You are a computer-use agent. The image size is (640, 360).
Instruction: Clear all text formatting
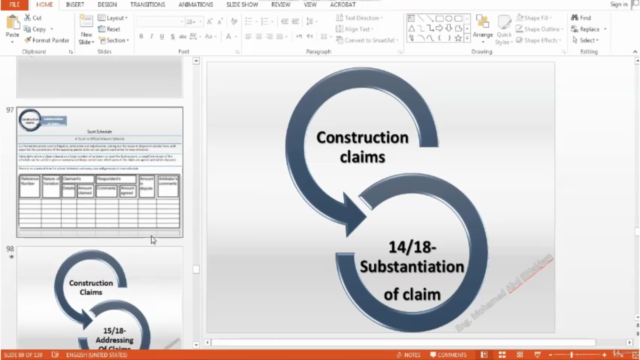coord(234,22)
